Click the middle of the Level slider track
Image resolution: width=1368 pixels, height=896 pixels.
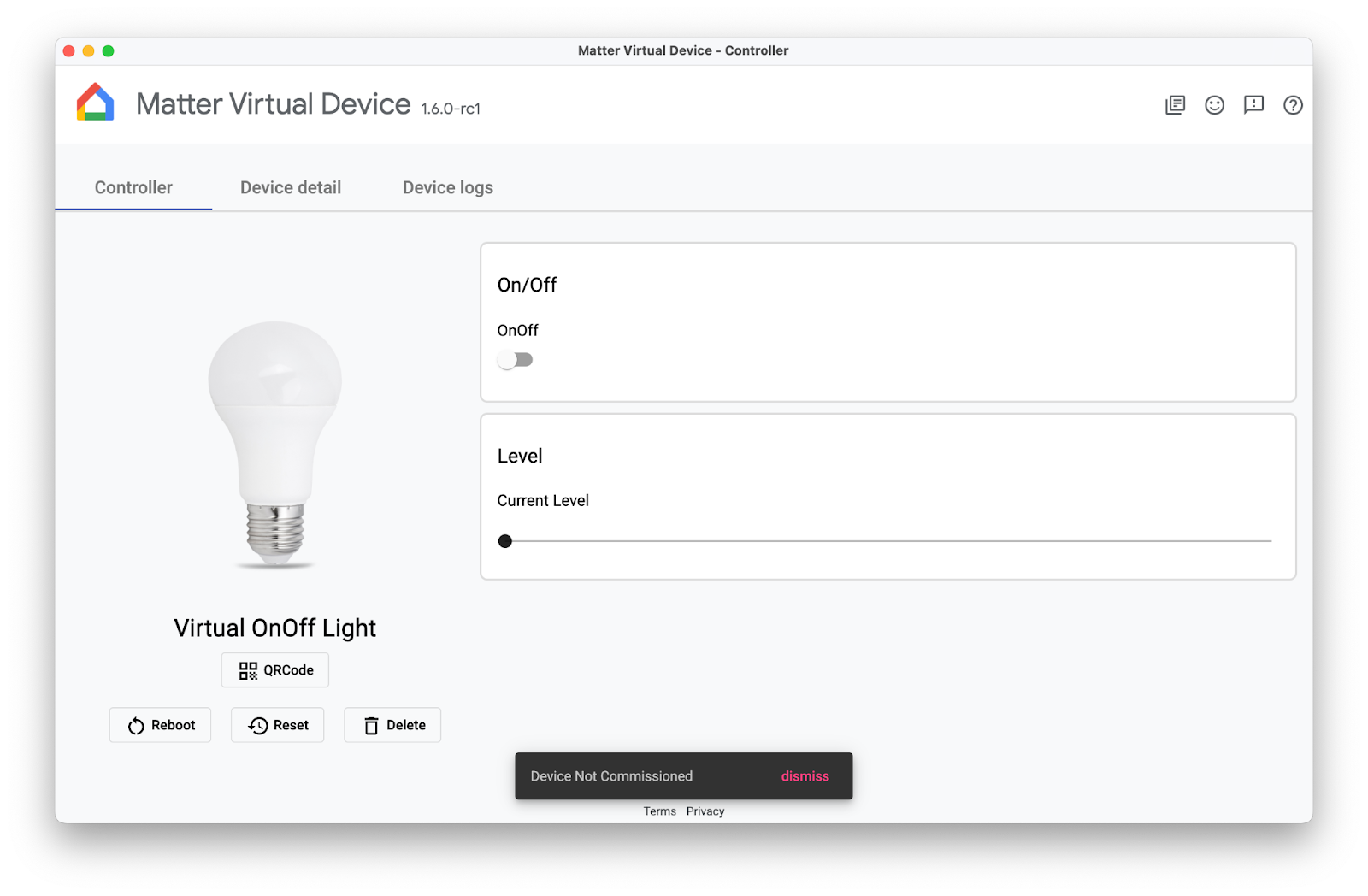[x=889, y=541]
